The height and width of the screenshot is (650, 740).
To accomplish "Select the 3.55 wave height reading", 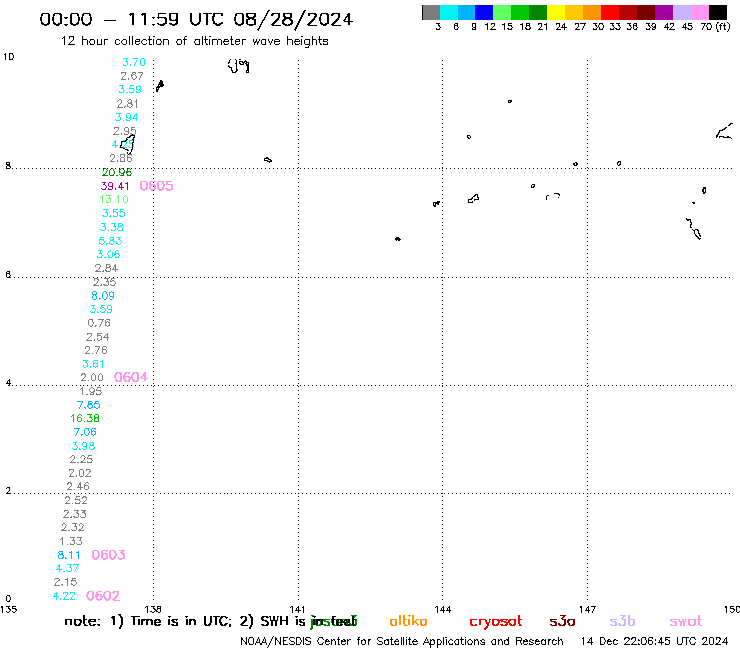I will tap(114, 213).
